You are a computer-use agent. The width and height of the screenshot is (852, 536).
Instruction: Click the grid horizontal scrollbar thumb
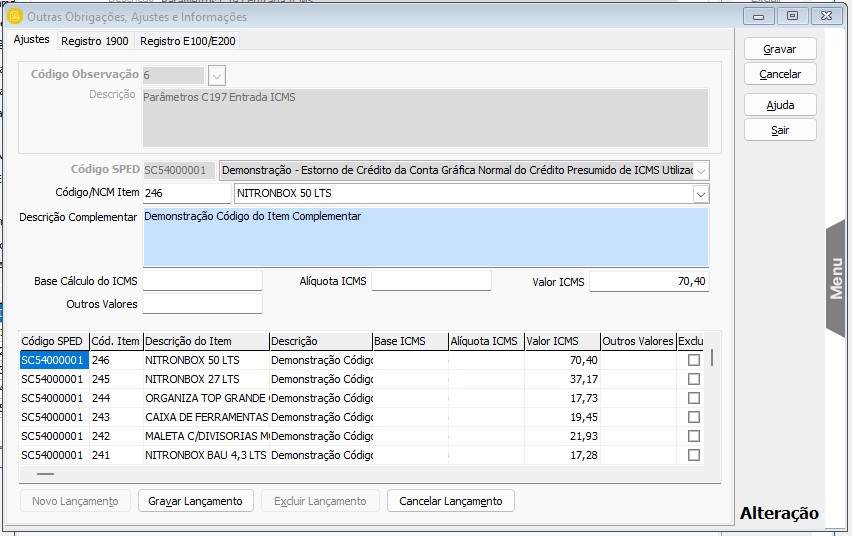[45, 474]
